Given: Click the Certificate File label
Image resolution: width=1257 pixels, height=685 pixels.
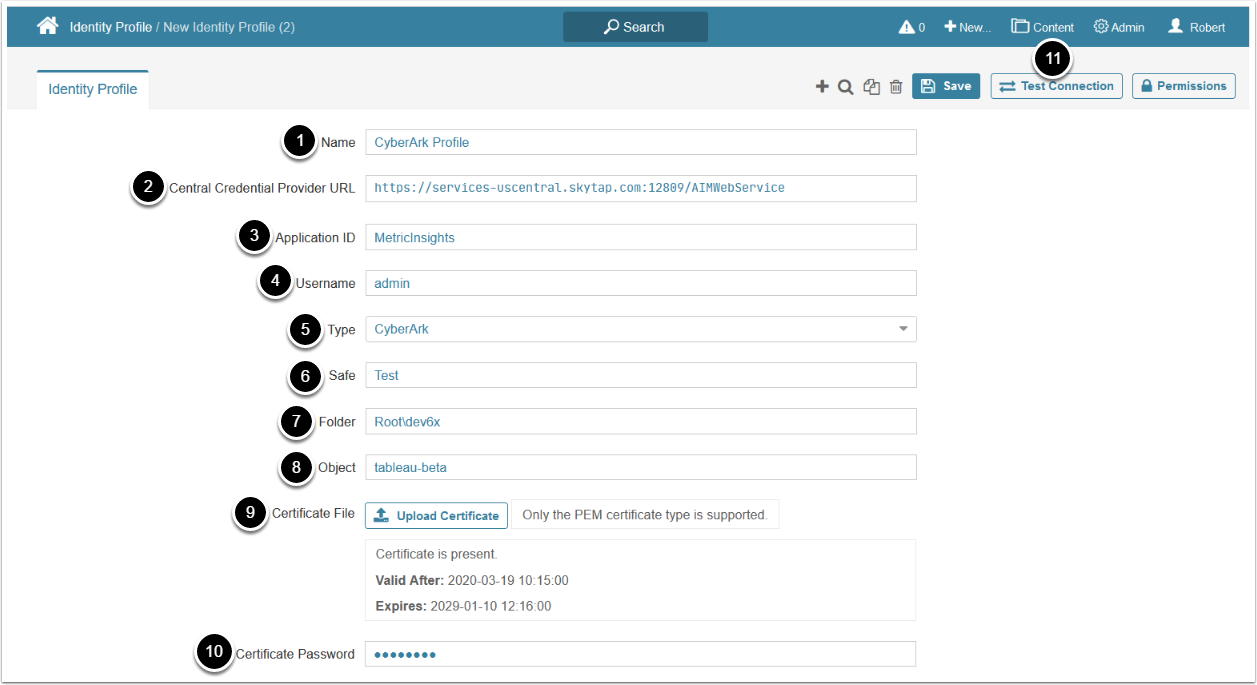Looking at the screenshot, I should tap(313, 513).
